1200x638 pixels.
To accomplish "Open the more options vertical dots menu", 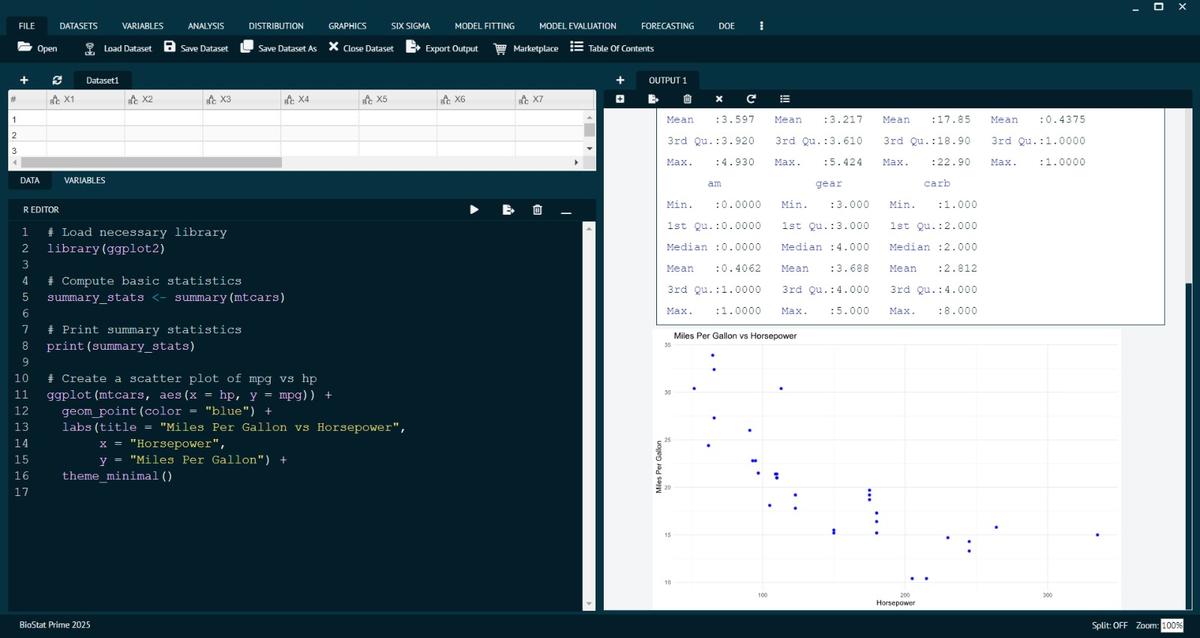I will pos(762,26).
